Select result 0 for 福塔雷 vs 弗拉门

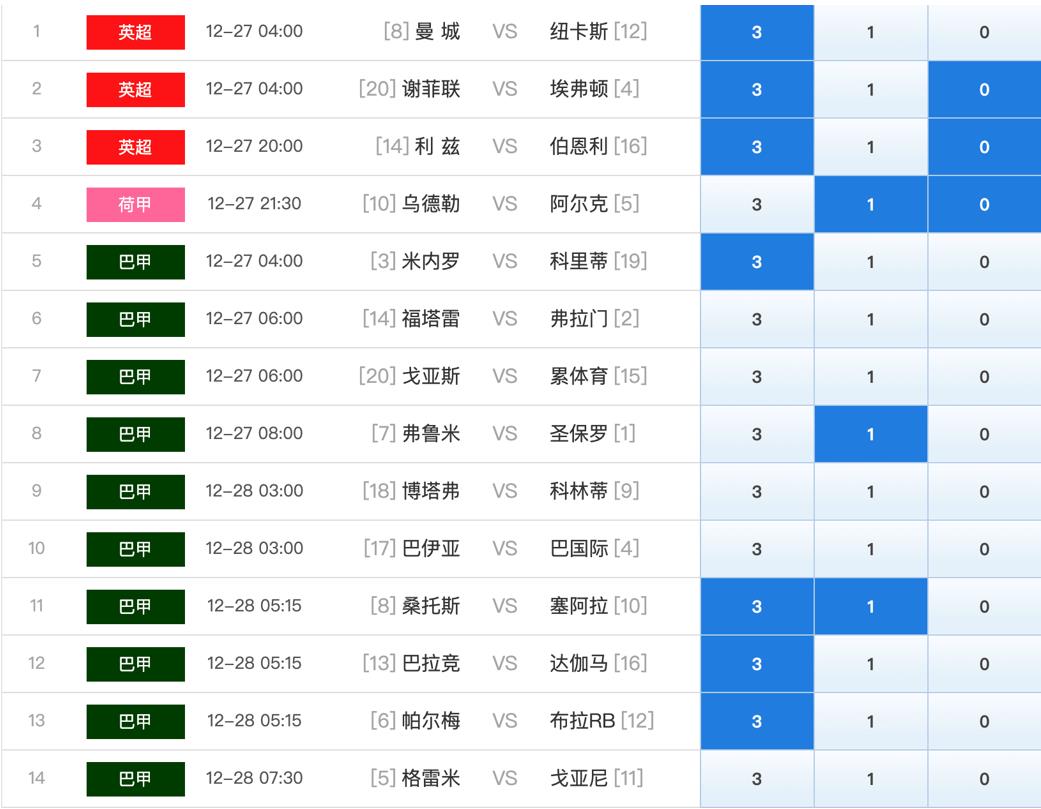(985, 319)
